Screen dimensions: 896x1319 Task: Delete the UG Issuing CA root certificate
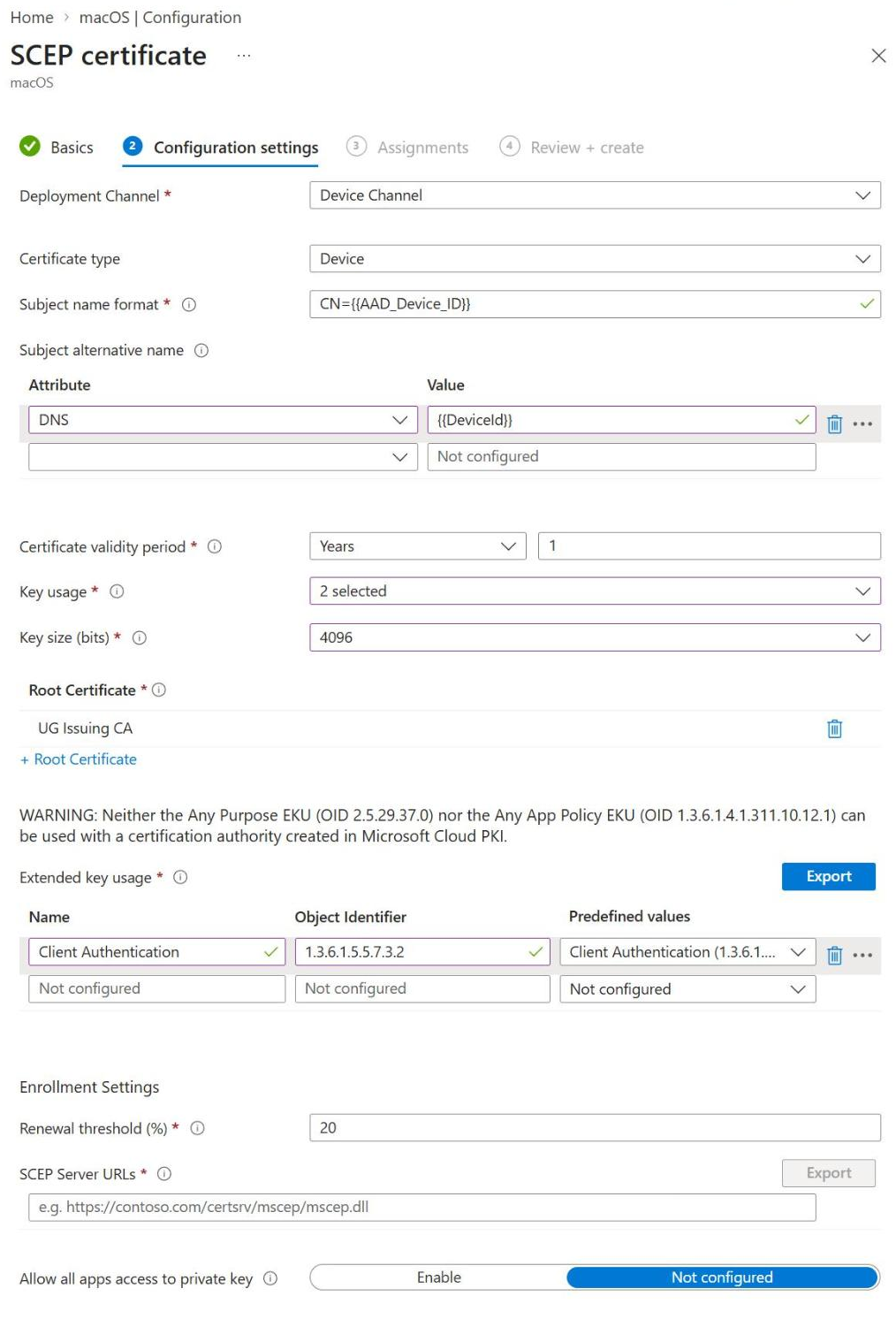tap(834, 728)
